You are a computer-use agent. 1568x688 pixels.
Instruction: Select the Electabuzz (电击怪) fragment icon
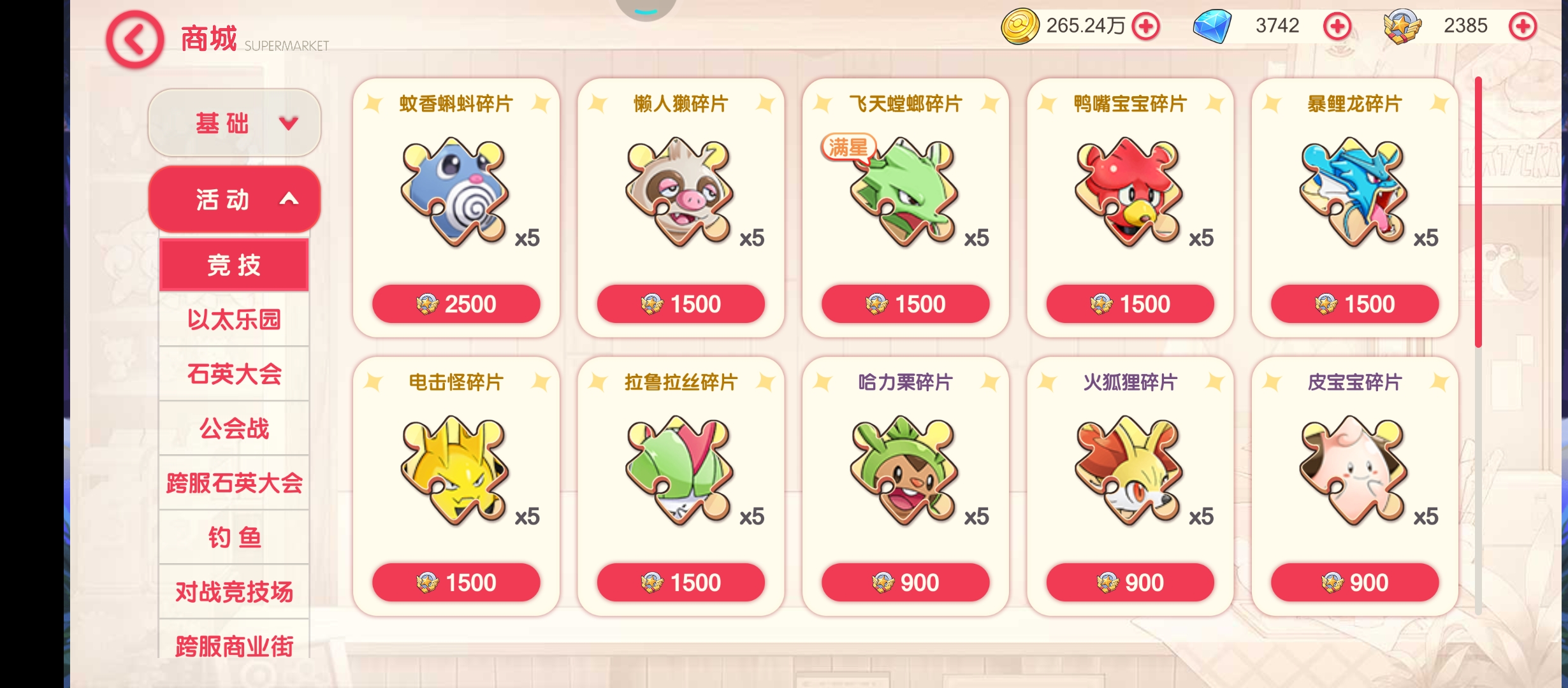click(455, 470)
